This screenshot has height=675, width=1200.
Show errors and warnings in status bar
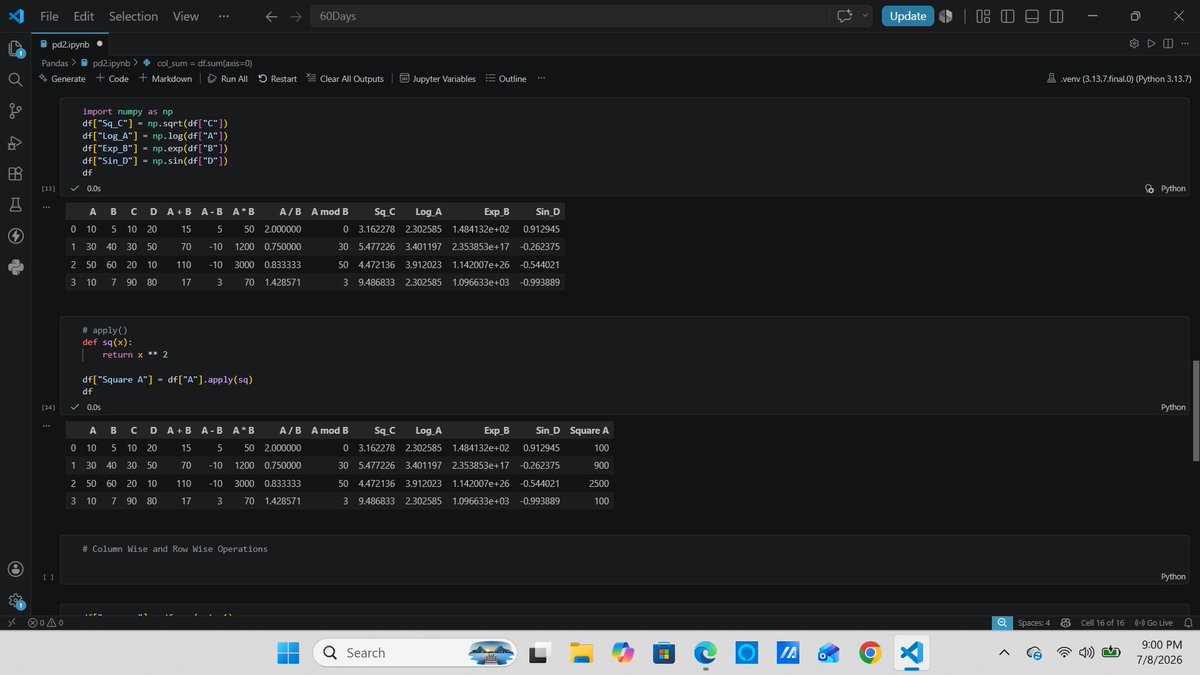tap(46, 622)
